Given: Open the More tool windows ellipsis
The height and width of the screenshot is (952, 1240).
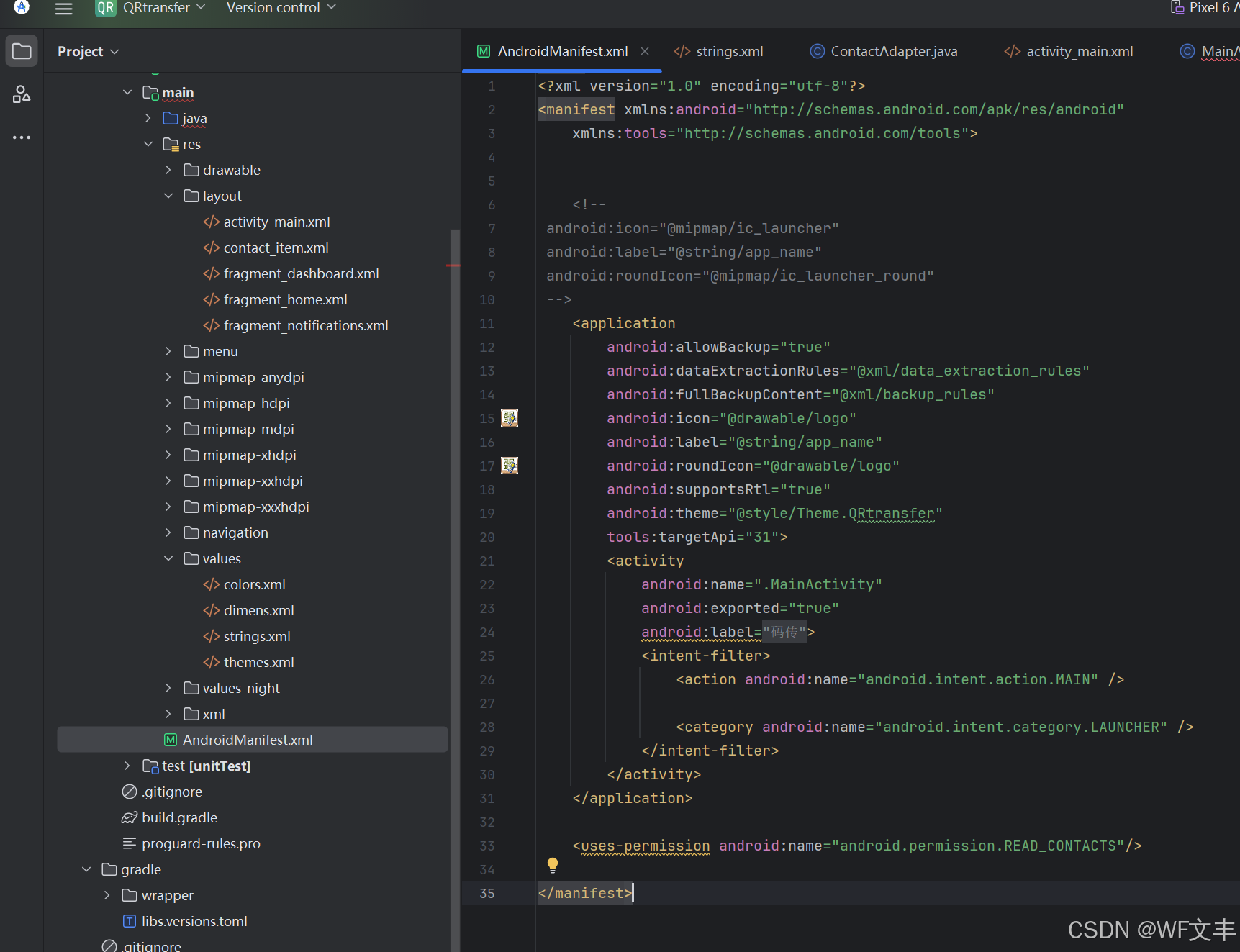Looking at the screenshot, I should [x=22, y=137].
